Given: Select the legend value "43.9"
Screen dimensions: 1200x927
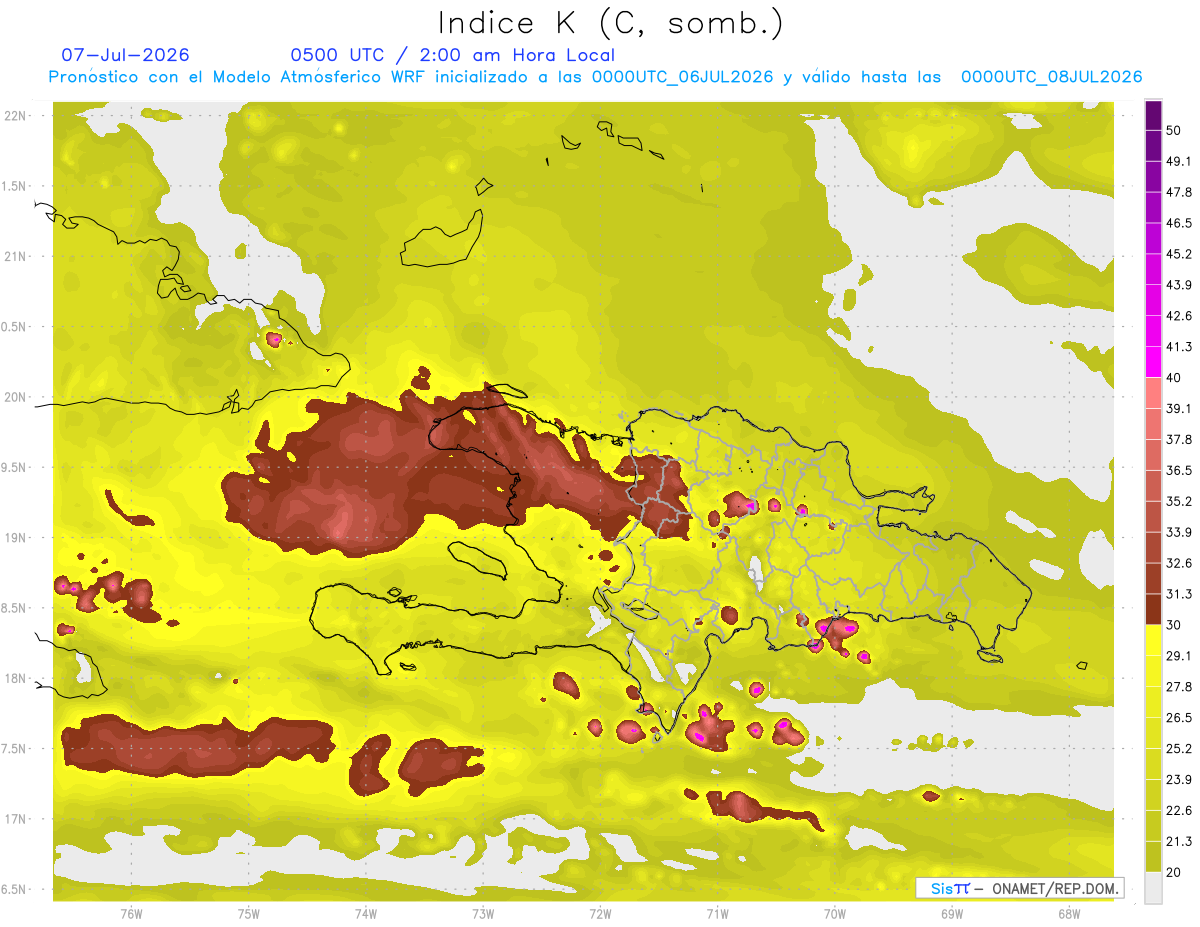Looking at the screenshot, I should coord(1179,285).
